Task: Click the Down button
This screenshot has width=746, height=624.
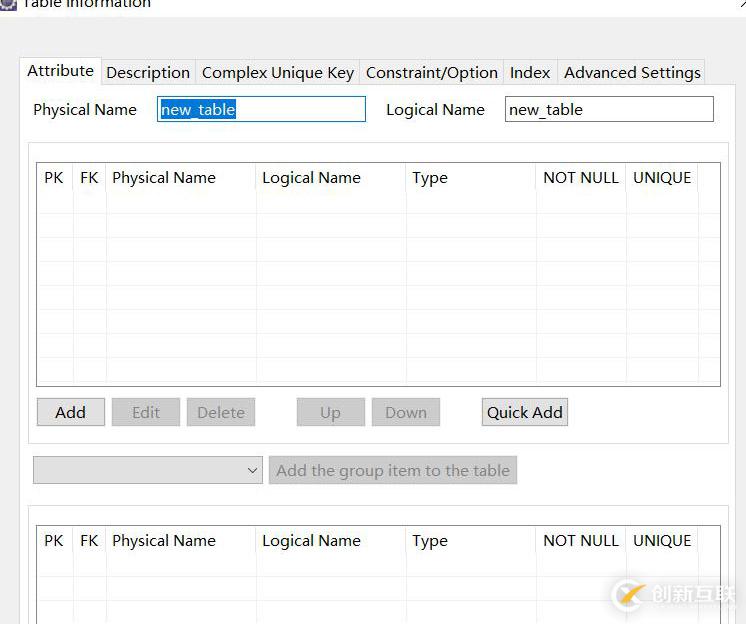Action: [406, 412]
